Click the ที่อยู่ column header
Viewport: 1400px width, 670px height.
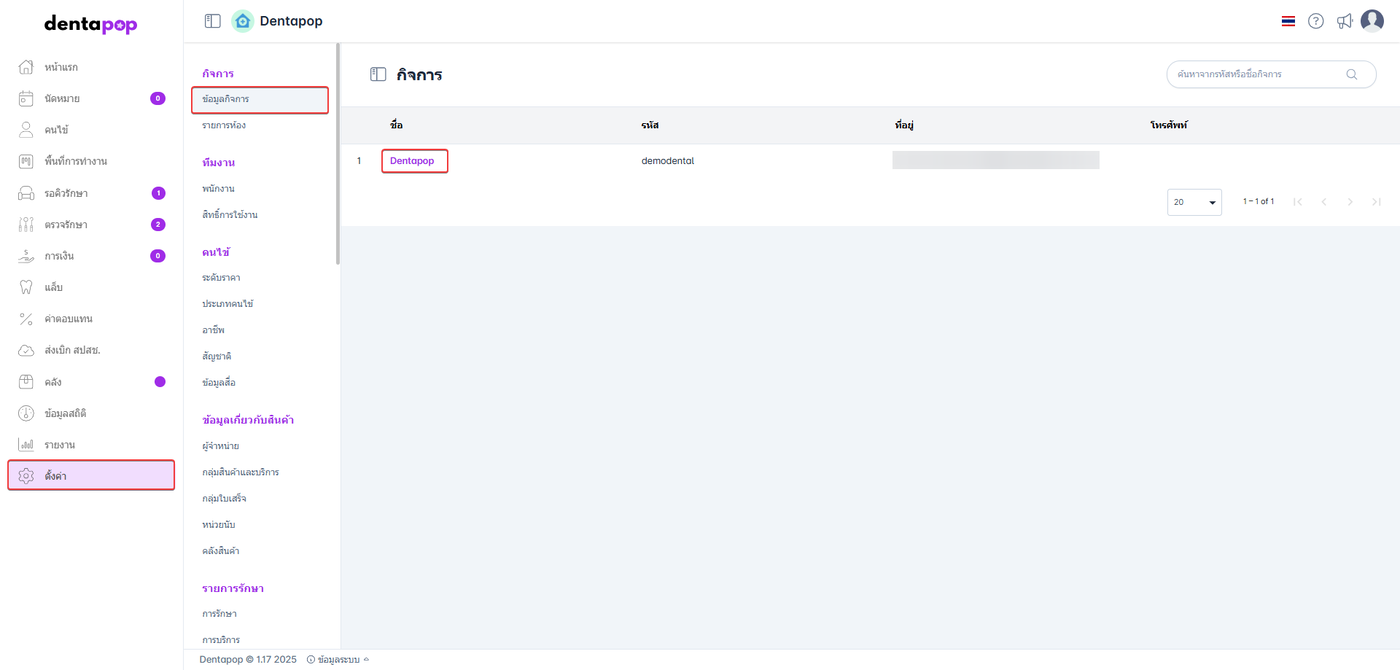click(904, 125)
